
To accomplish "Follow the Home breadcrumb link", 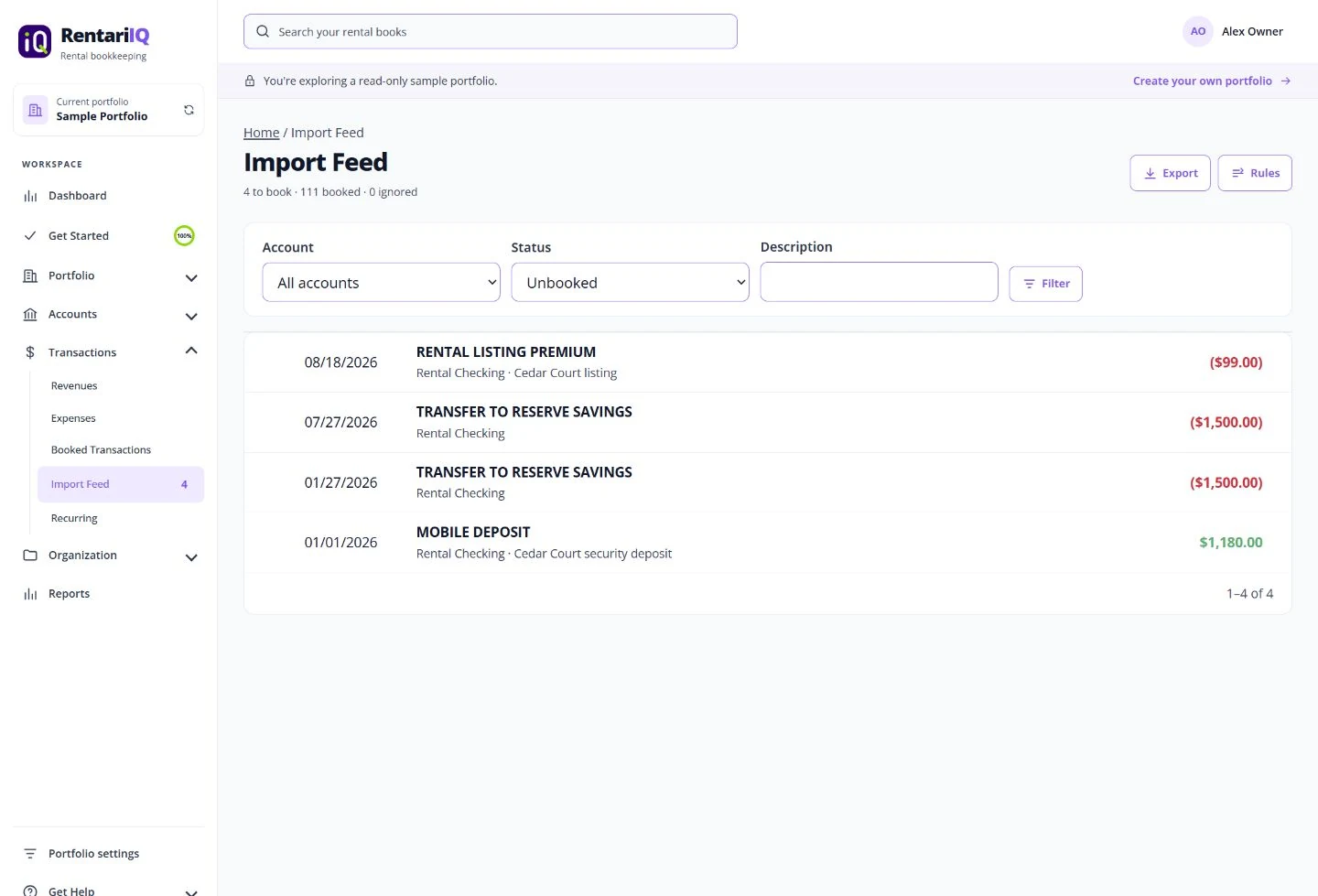I will coord(262,133).
